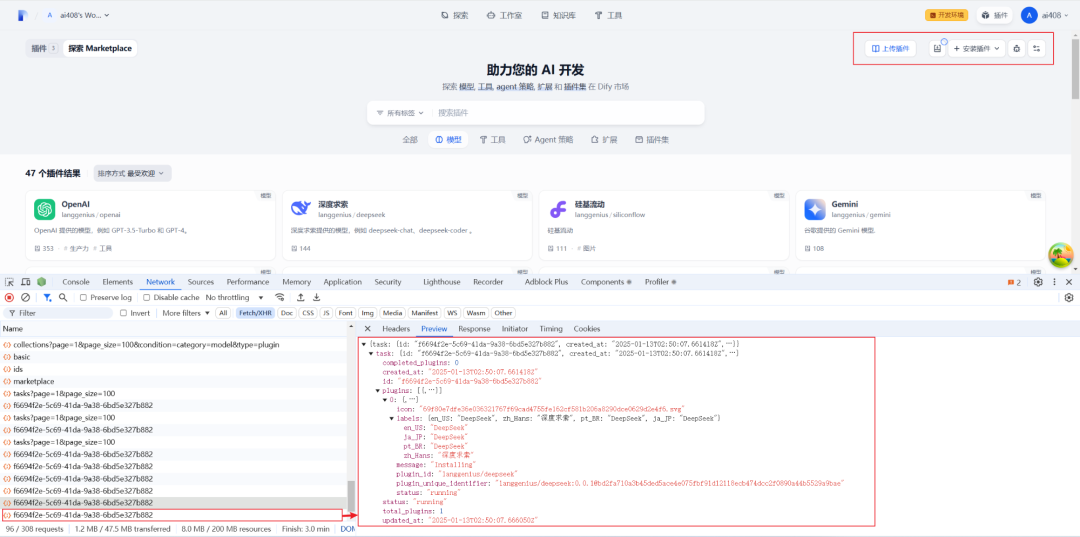Toggle the Img request type filter
Image resolution: width=1080 pixels, height=537 pixels.
tap(368, 313)
